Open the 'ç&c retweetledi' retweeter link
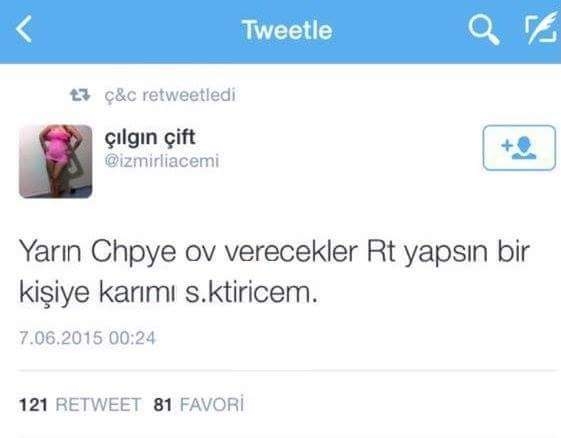Screen dimensions: 561x438 coord(170,95)
